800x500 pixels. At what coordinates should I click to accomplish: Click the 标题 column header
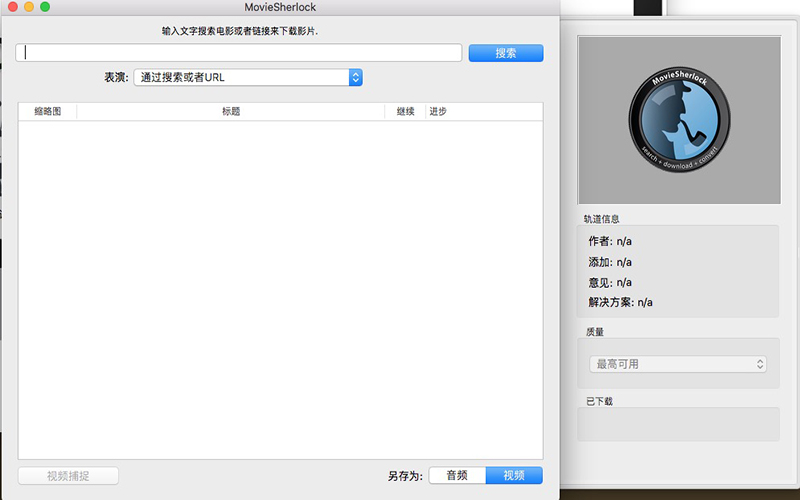tap(231, 111)
